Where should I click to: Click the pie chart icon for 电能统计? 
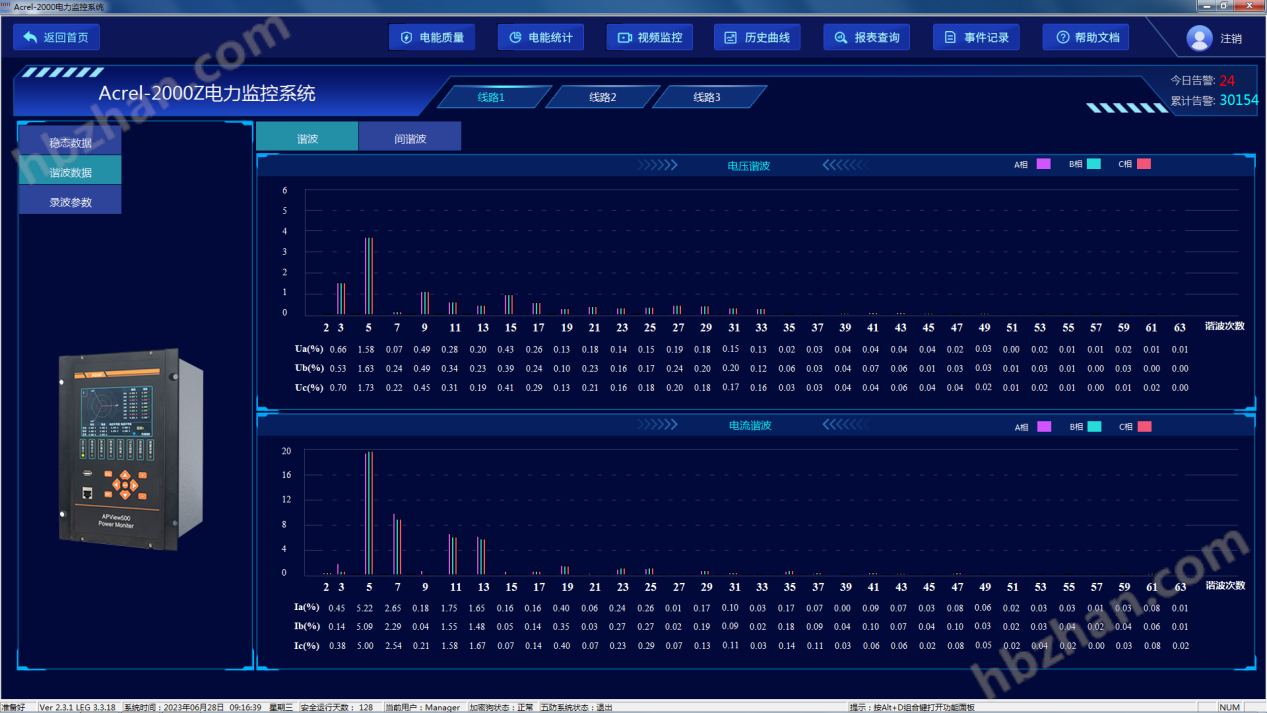point(515,38)
